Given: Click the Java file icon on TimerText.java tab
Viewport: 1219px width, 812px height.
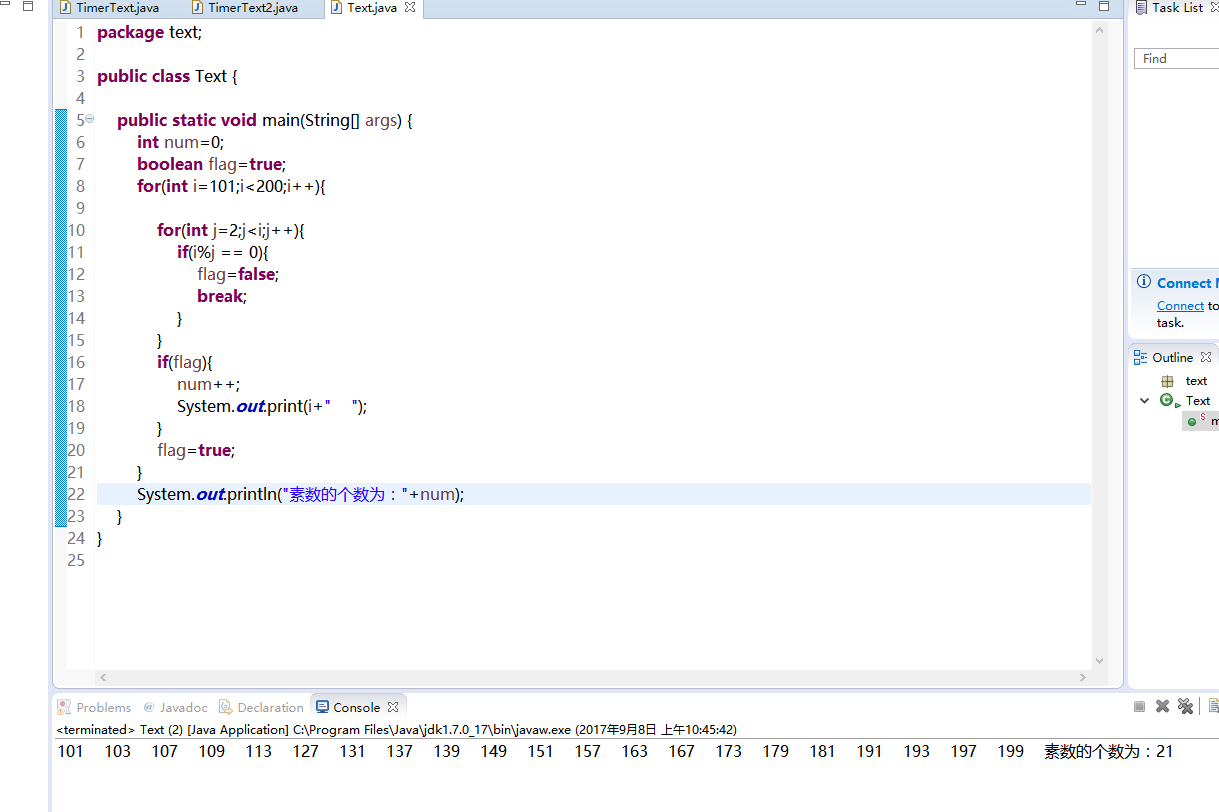Looking at the screenshot, I should [65, 8].
